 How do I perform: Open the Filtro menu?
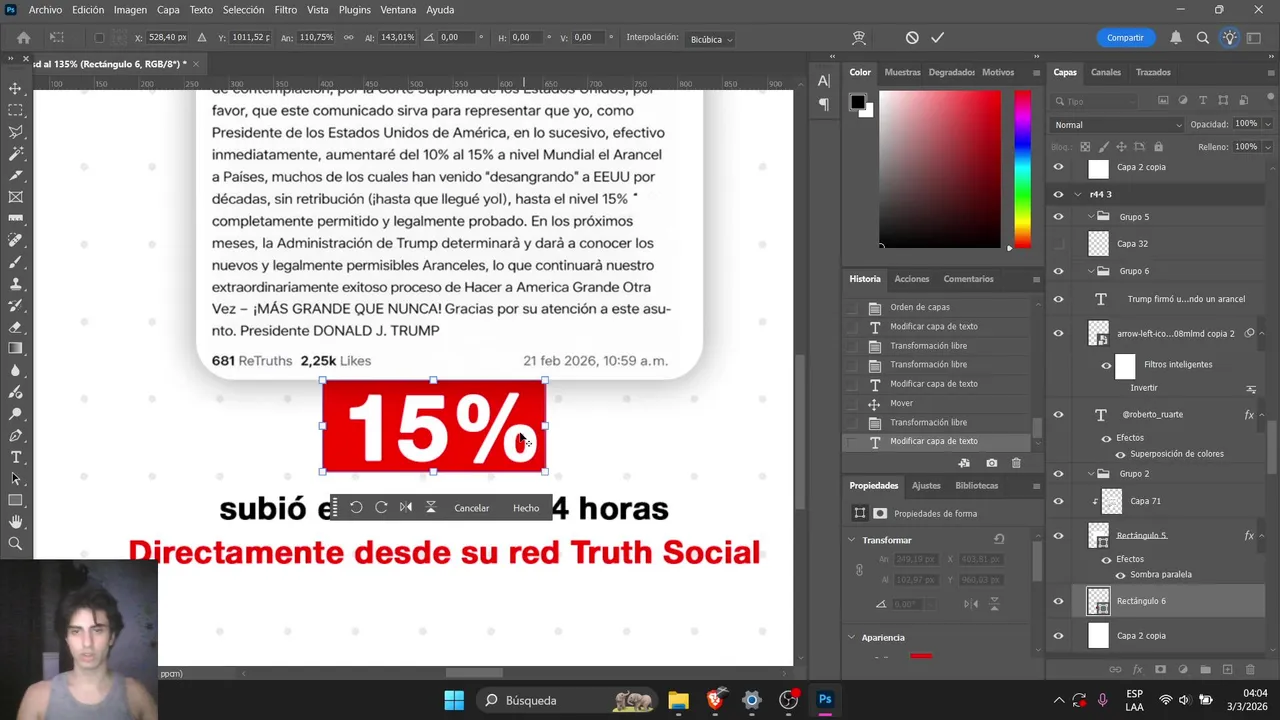tap(286, 10)
